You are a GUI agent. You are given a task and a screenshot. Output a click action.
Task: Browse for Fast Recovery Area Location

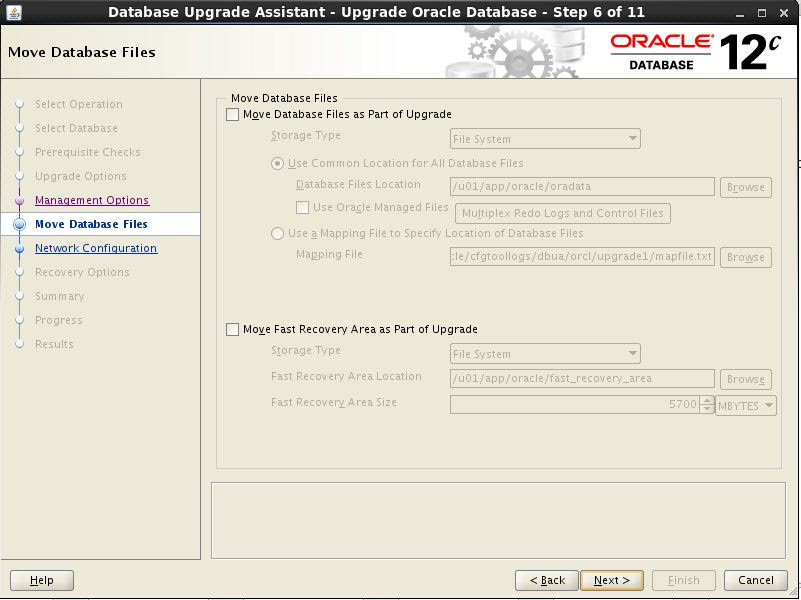coord(746,379)
